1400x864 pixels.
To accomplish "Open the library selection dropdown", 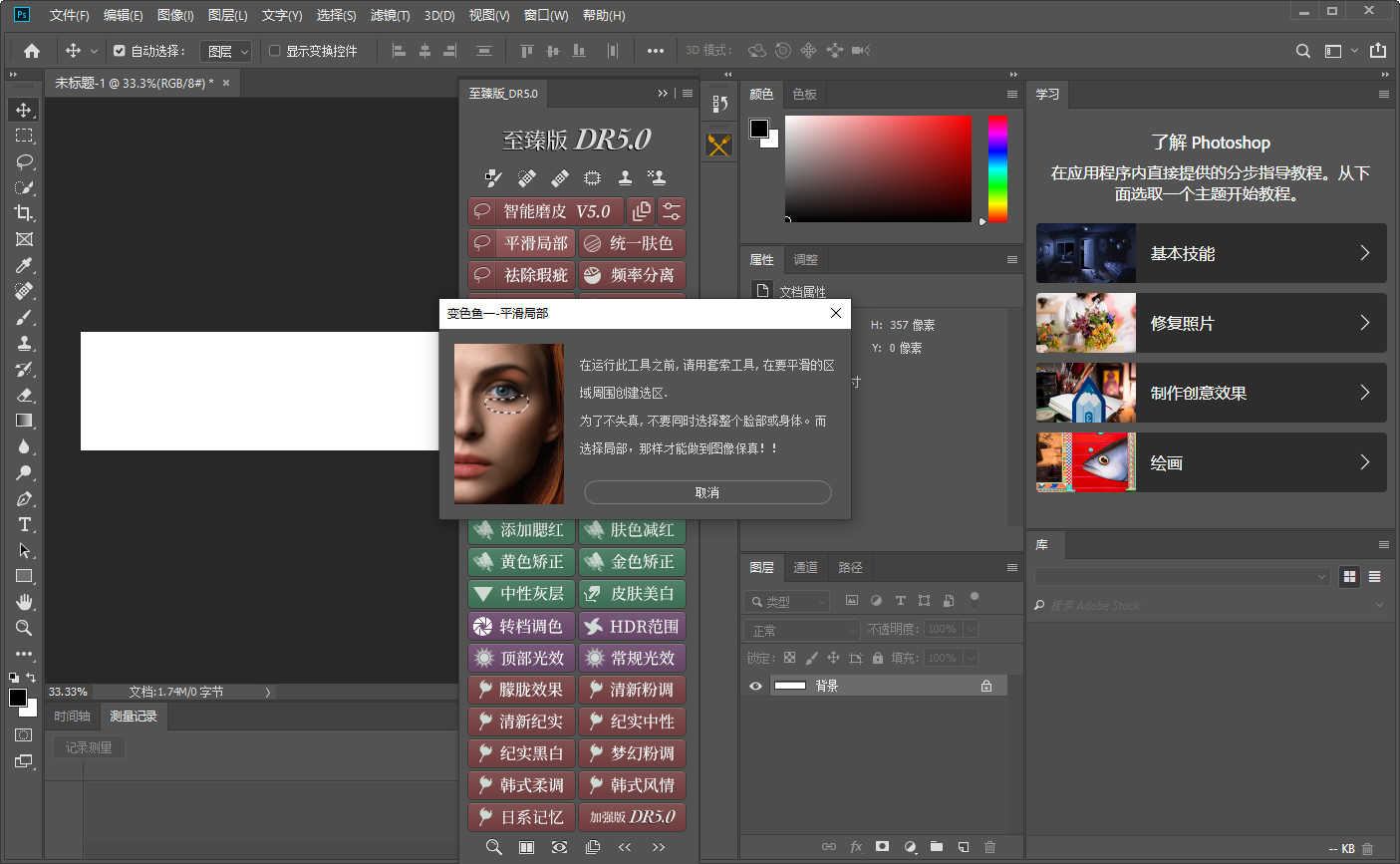I will click(x=1183, y=576).
